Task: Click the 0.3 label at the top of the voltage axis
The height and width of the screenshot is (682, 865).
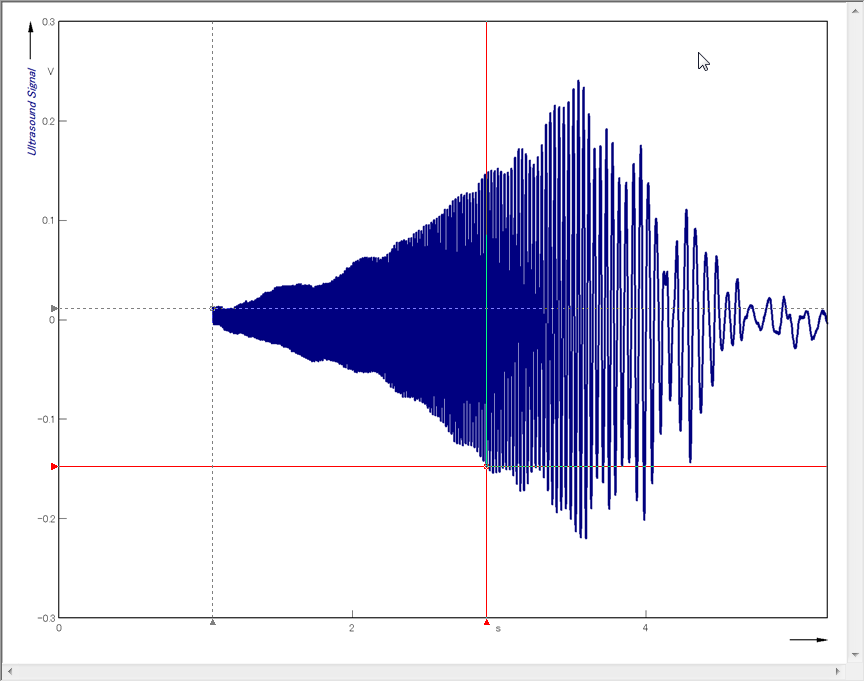Action: [x=49, y=22]
